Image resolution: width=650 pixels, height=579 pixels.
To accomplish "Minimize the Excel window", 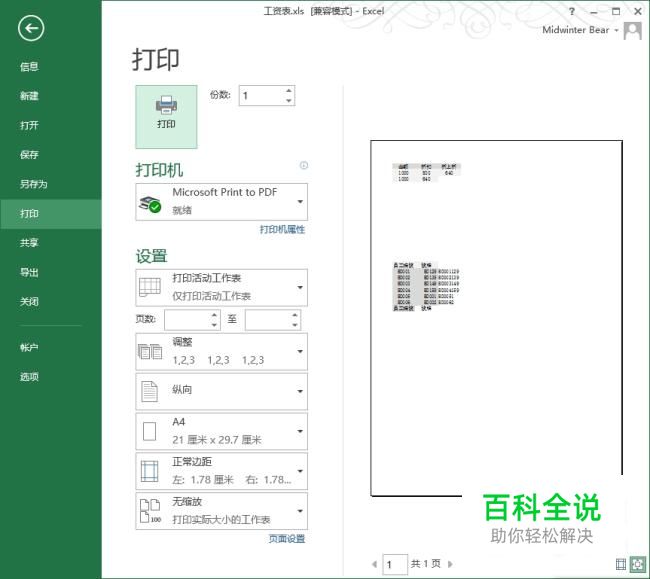I will (x=594, y=12).
